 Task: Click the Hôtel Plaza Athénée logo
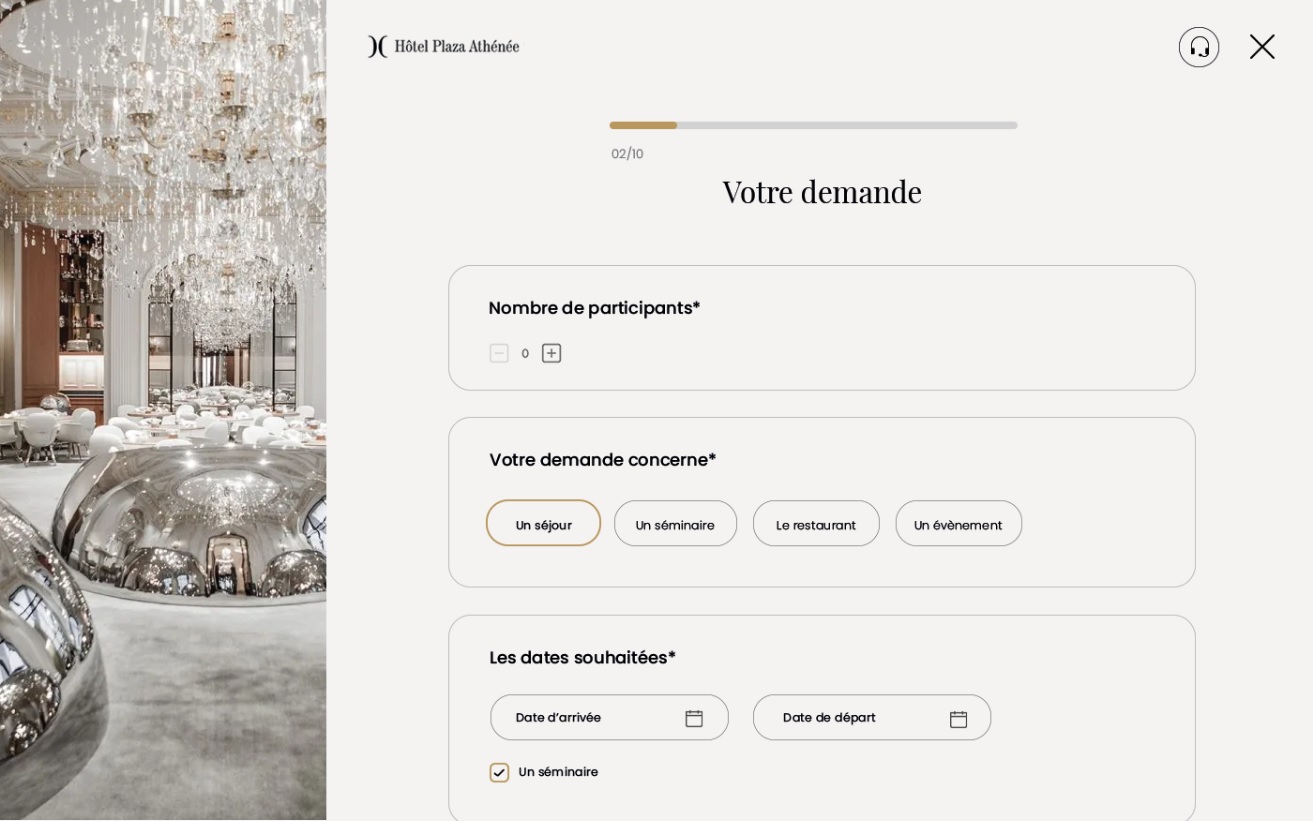pos(443,46)
